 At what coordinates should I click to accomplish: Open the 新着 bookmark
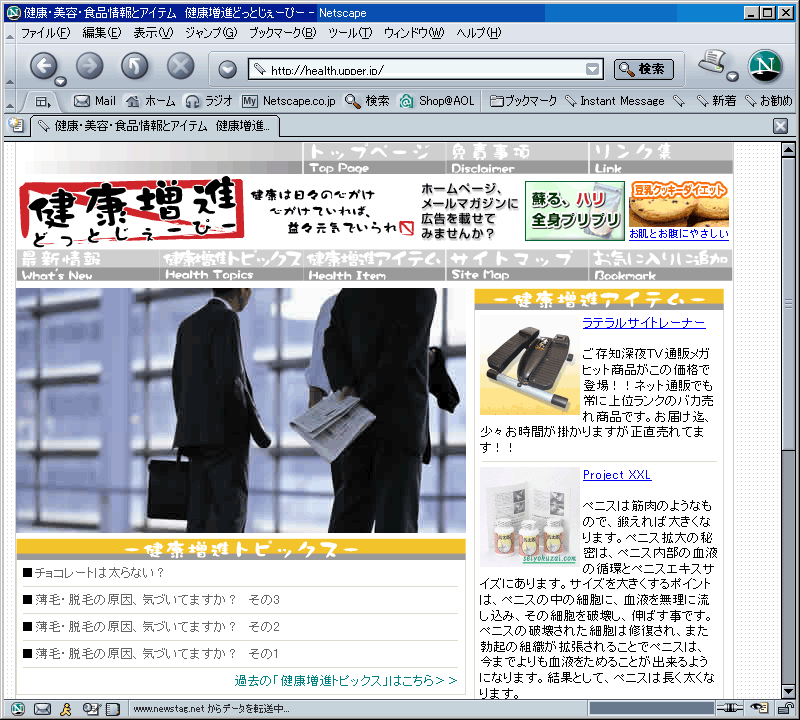pyautogui.click(x=717, y=101)
